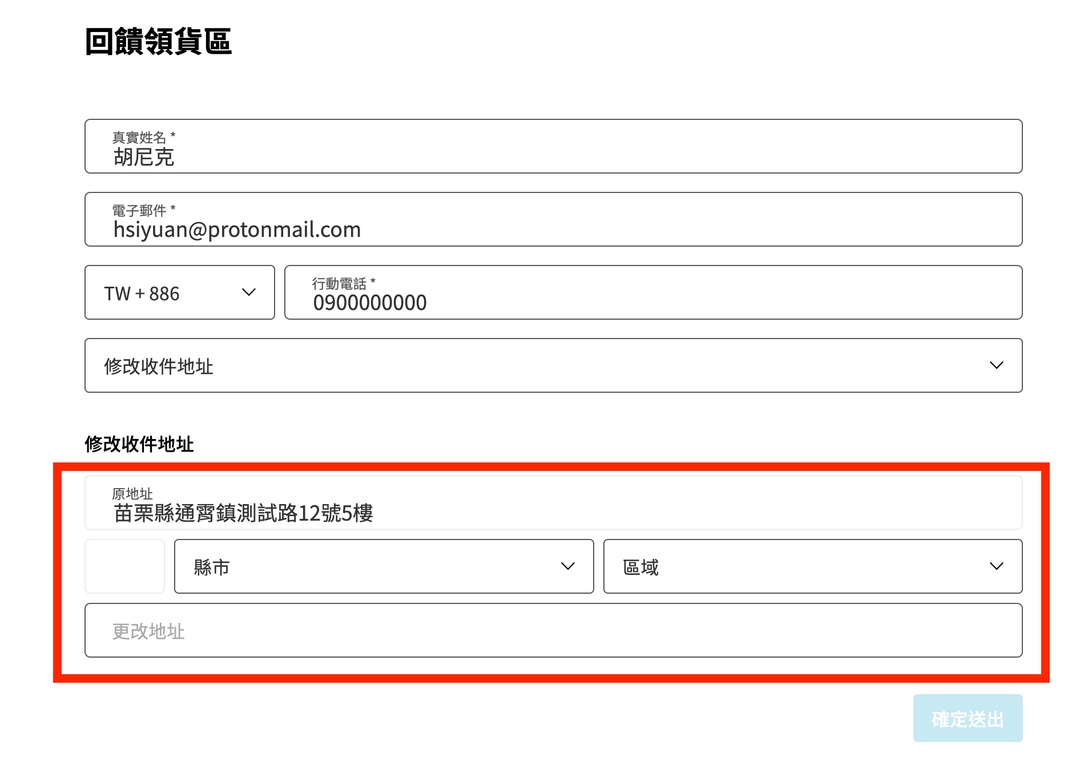
Task: Focus the name field containing 胡尼克
Action: tap(553, 156)
